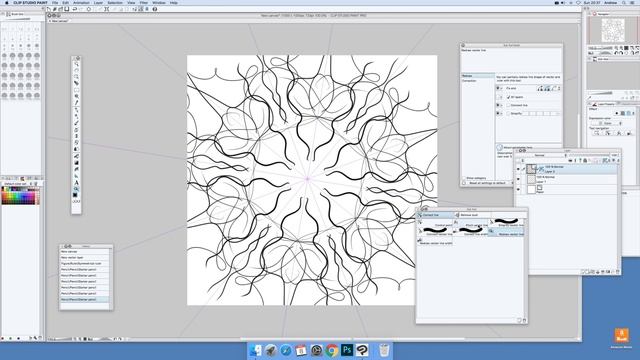Screen dimensions: 640x360
Task: Switch to the Correct line sub tool tab
Action: tap(435, 215)
